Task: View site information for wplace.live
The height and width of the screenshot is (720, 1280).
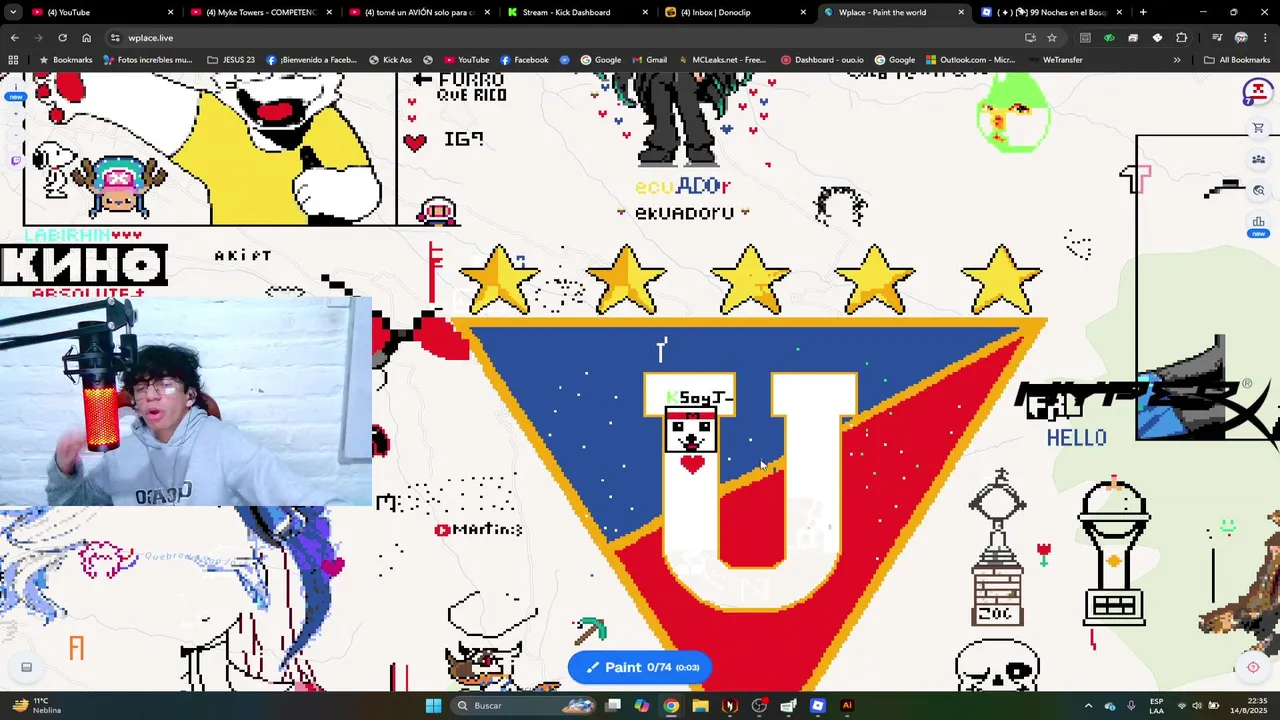Action: tap(115, 38)
